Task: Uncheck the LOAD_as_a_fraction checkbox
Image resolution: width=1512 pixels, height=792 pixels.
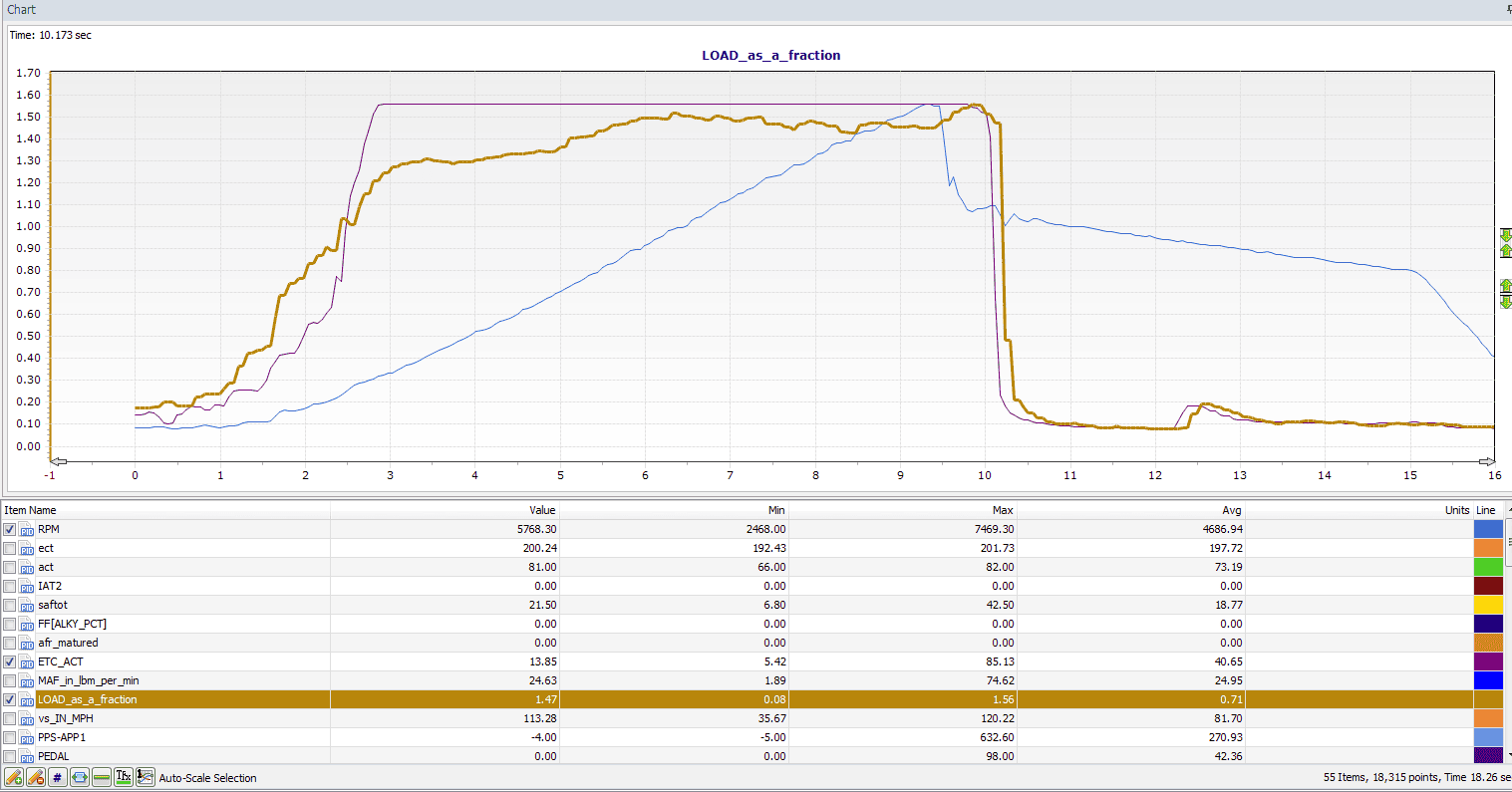Action: coord(10,700)
